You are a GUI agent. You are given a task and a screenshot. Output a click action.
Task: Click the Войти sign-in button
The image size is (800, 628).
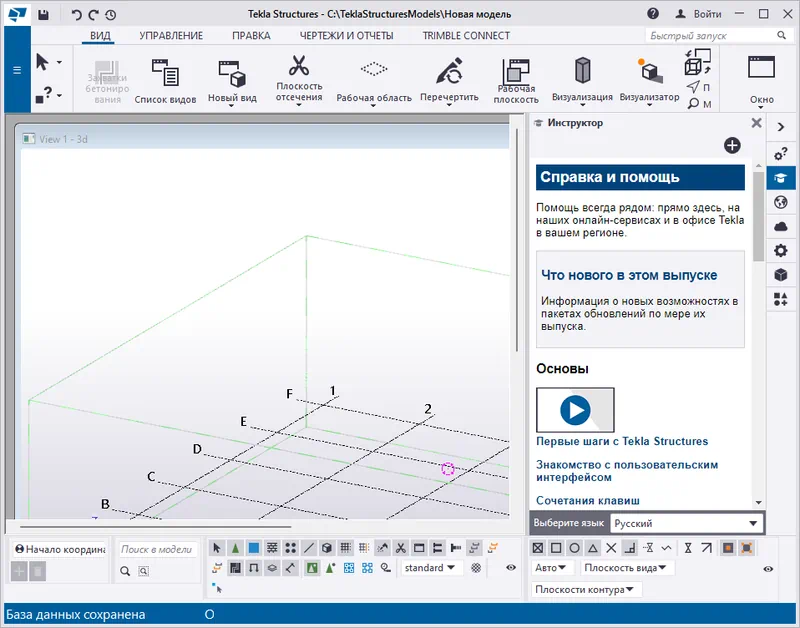point(698,14)
